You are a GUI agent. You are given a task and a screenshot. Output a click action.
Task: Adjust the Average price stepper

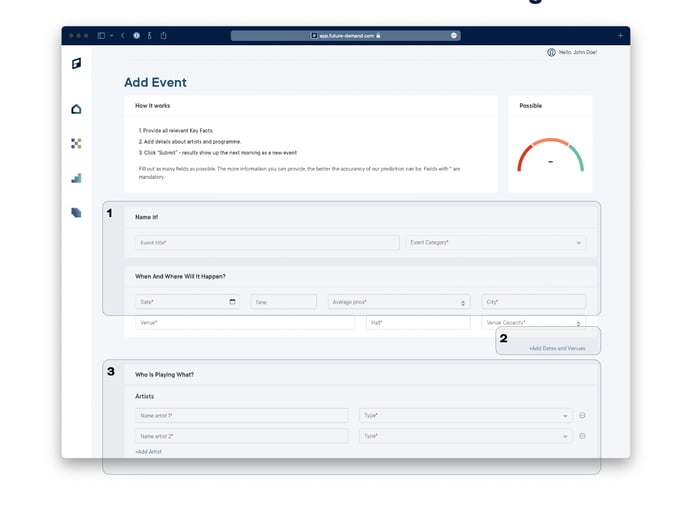463,303
